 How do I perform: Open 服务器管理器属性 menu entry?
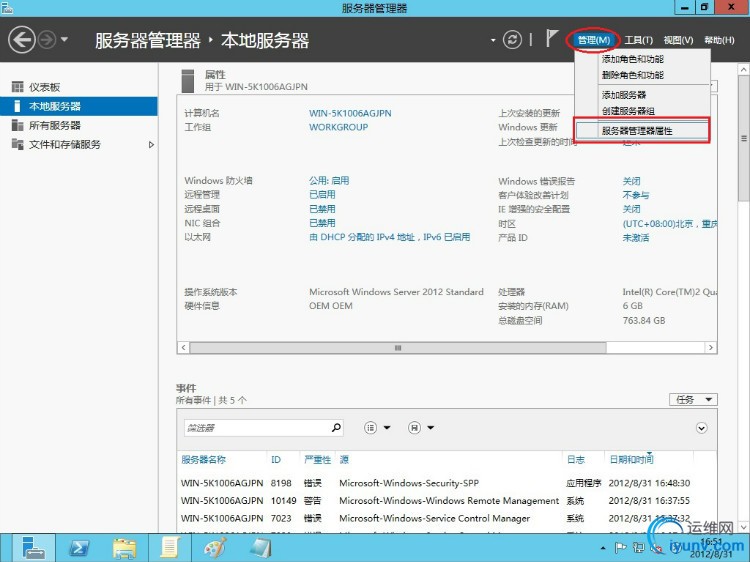(643, 131)
